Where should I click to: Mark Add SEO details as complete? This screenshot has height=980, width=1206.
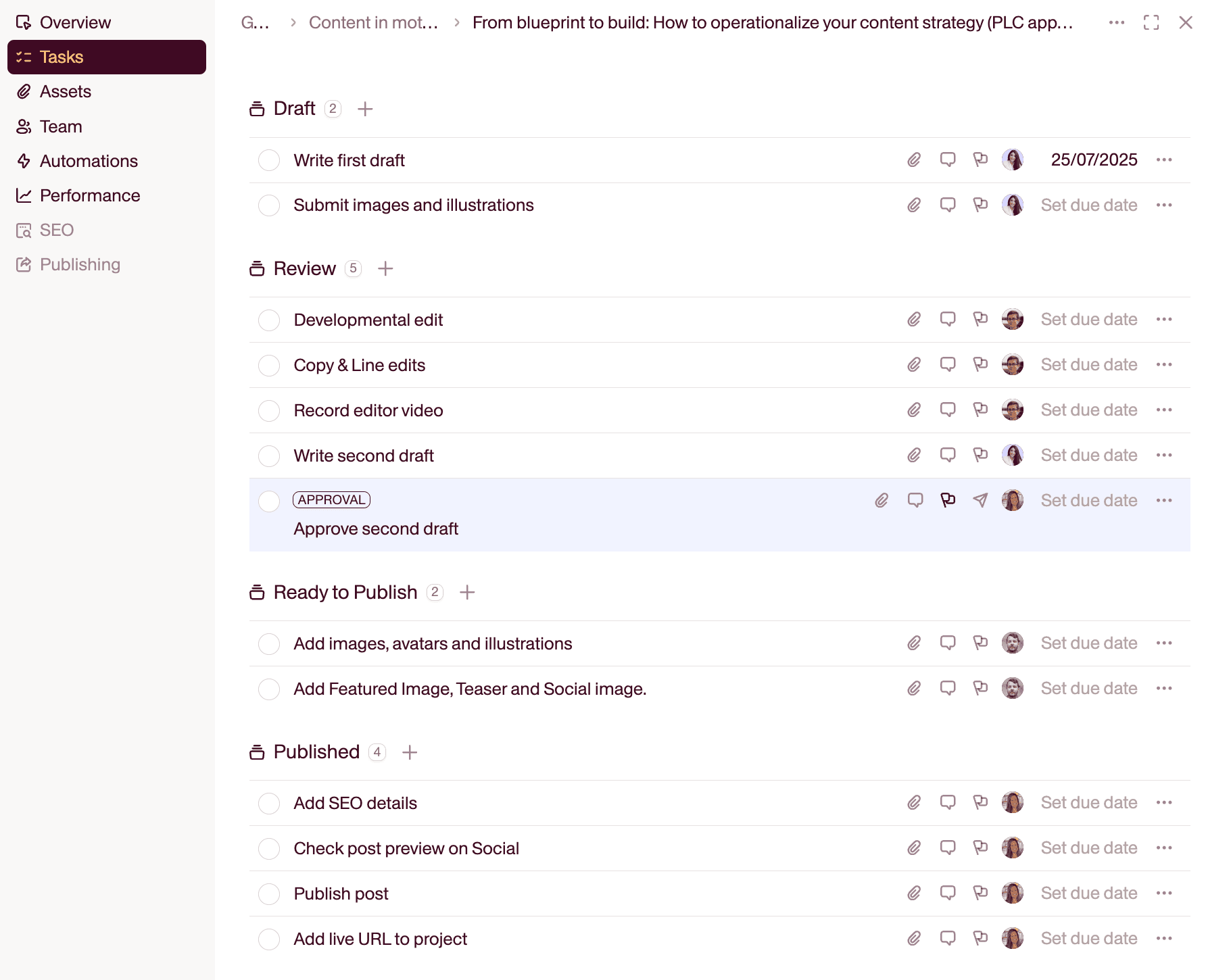tap(269, 803)
